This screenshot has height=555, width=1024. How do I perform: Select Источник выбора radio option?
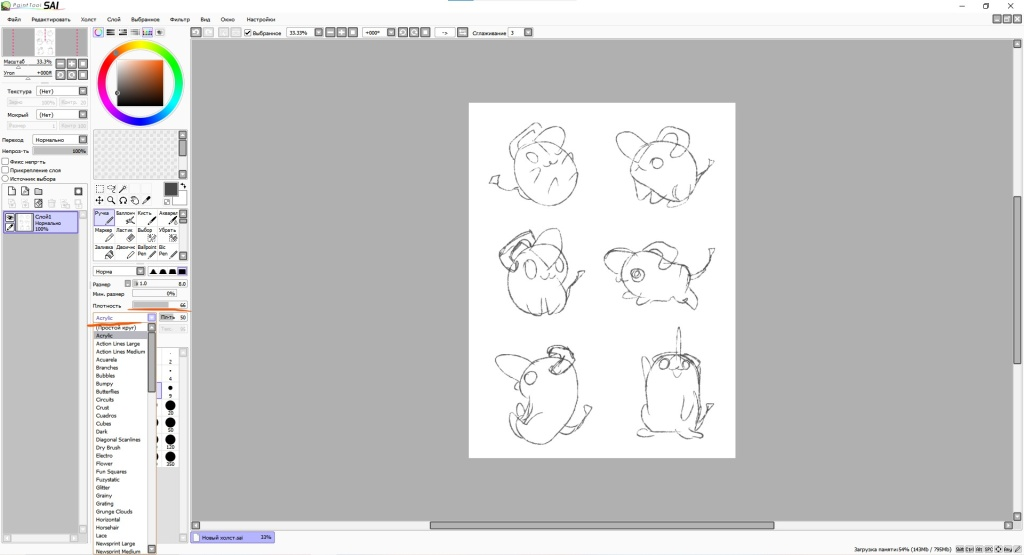click(x=5, y=178)
